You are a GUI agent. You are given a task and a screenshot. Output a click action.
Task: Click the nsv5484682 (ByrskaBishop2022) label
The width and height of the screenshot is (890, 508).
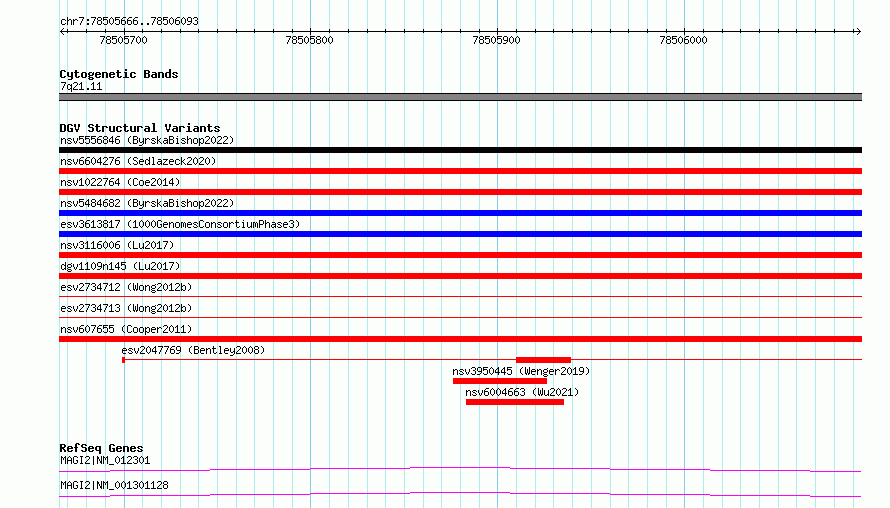147,203
